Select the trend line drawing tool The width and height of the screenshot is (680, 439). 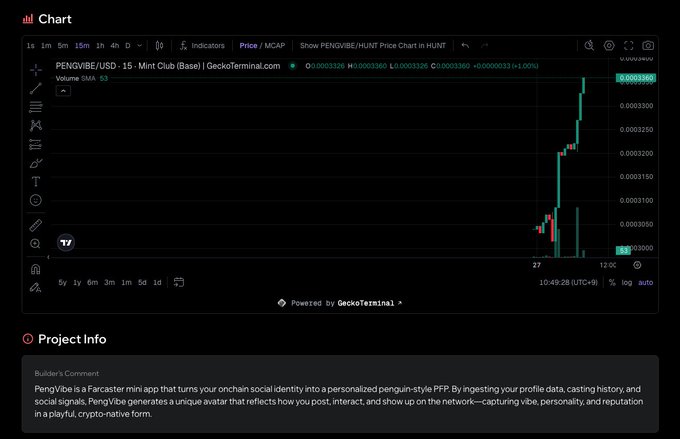[36, 88]
